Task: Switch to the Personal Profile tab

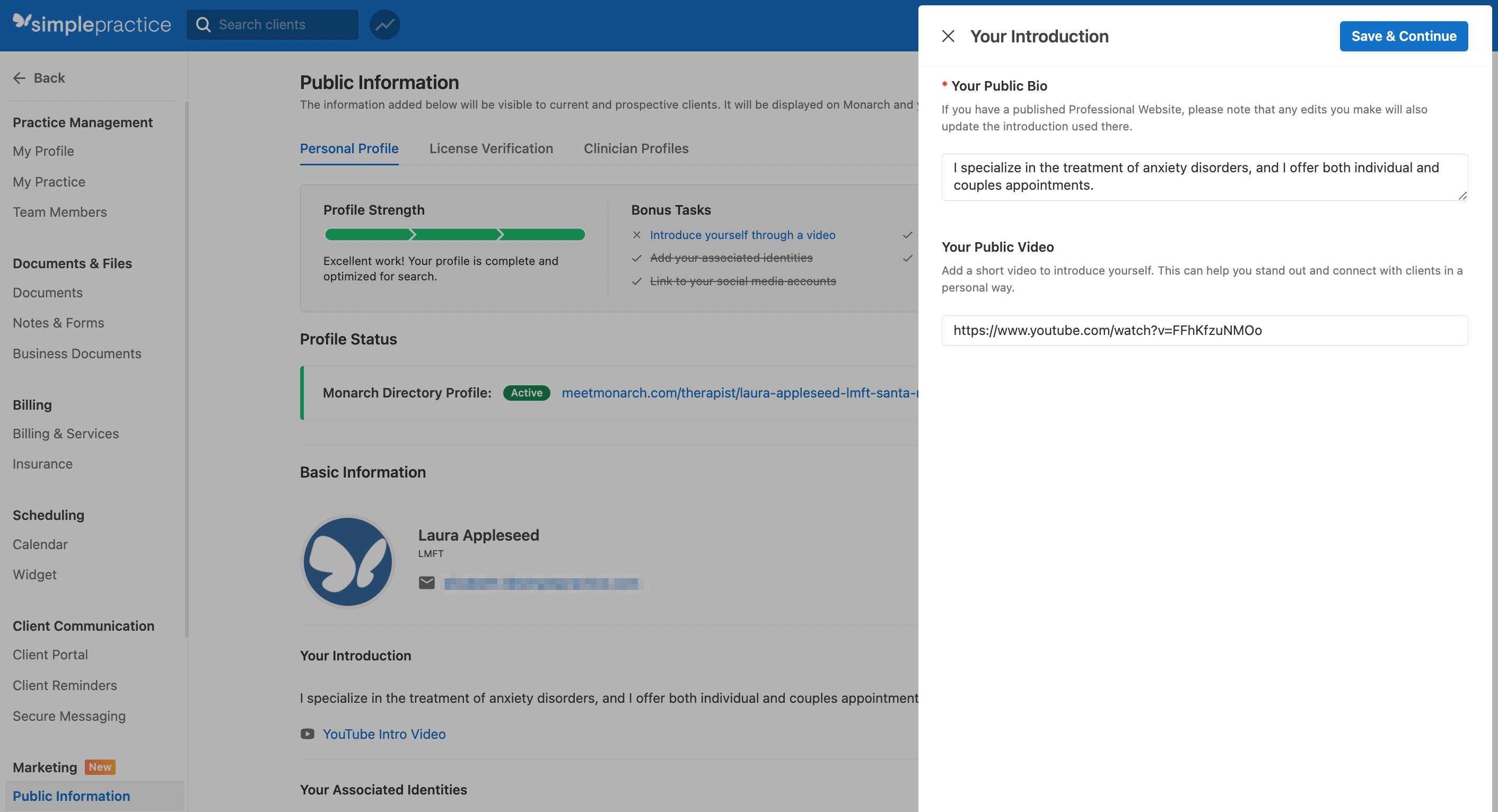Action: (349, 148)
